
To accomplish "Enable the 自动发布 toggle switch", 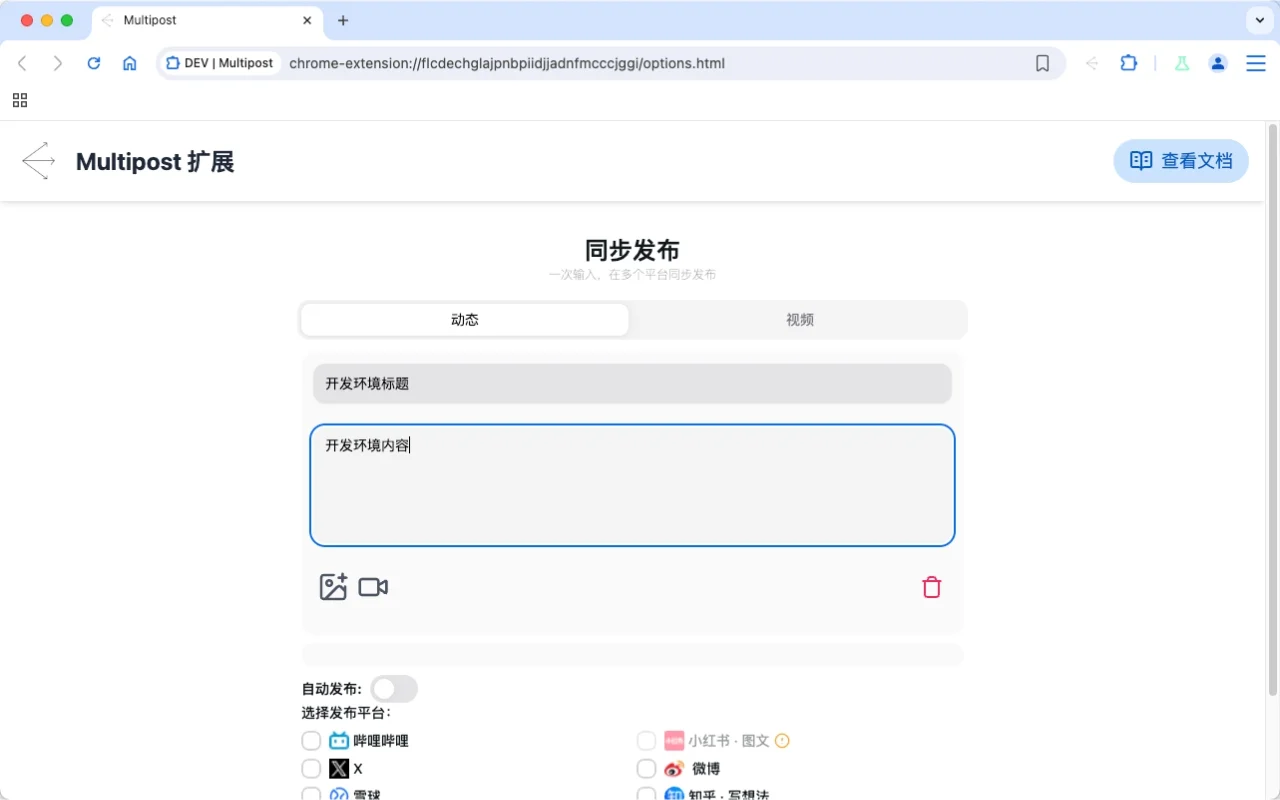I will 393,688.
